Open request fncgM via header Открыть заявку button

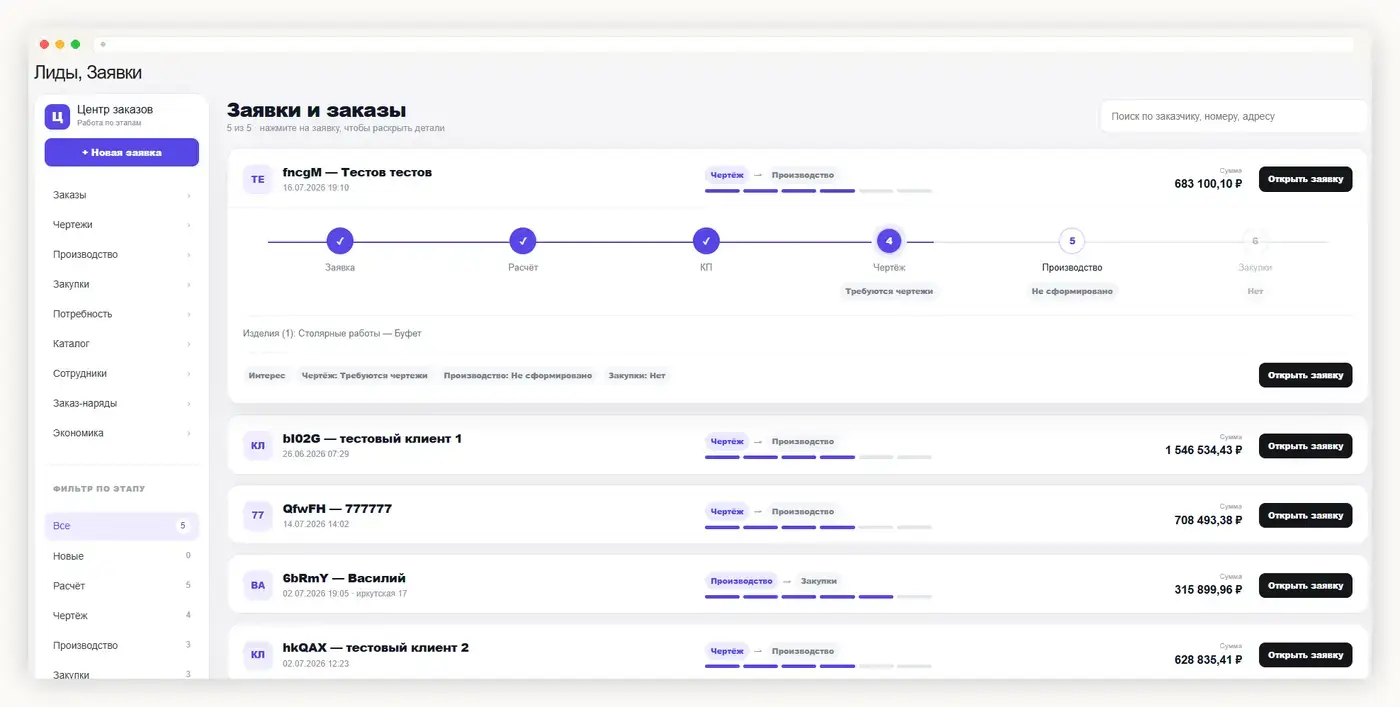coord(1305,180)
